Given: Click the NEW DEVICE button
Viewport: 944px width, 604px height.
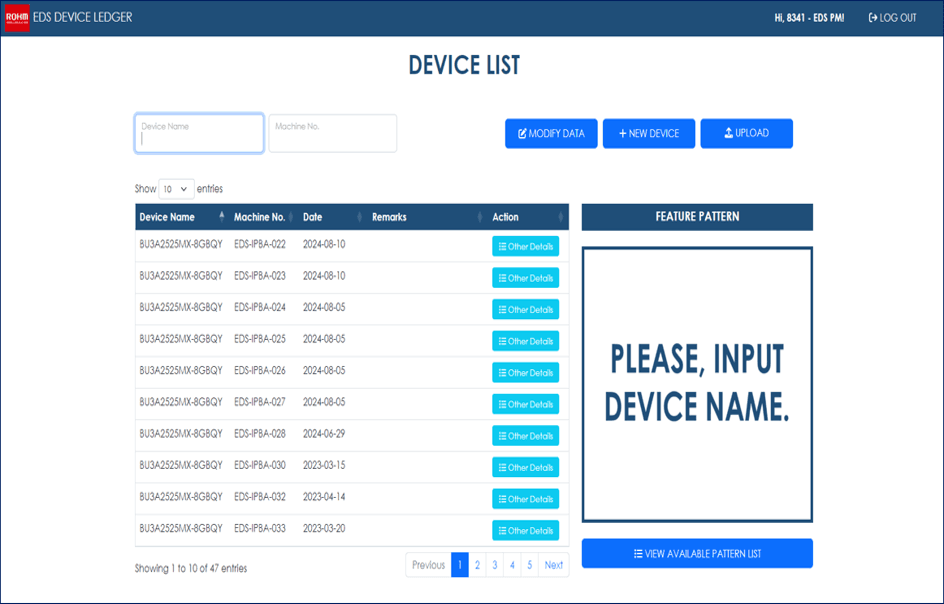Looking at the screenshot, I should click(648, 134).
